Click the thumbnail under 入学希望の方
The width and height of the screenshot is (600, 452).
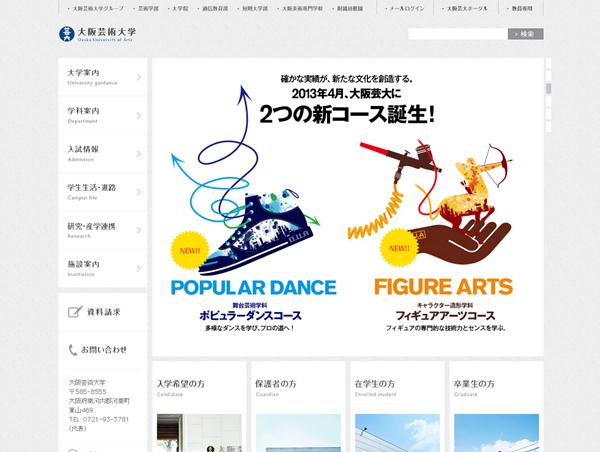(x=199, y=433)
